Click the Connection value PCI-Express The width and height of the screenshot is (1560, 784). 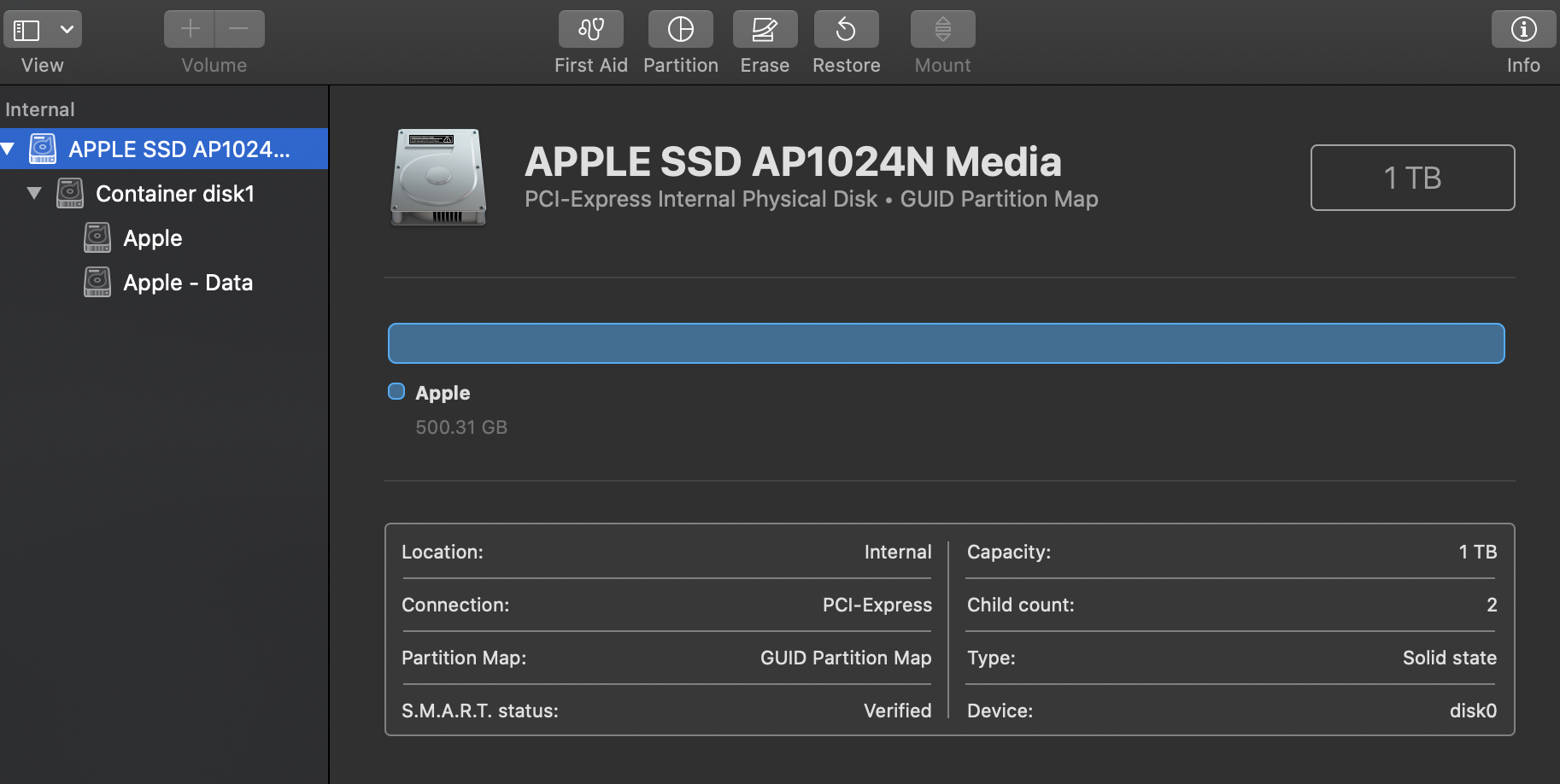click(x=877, y=605)
